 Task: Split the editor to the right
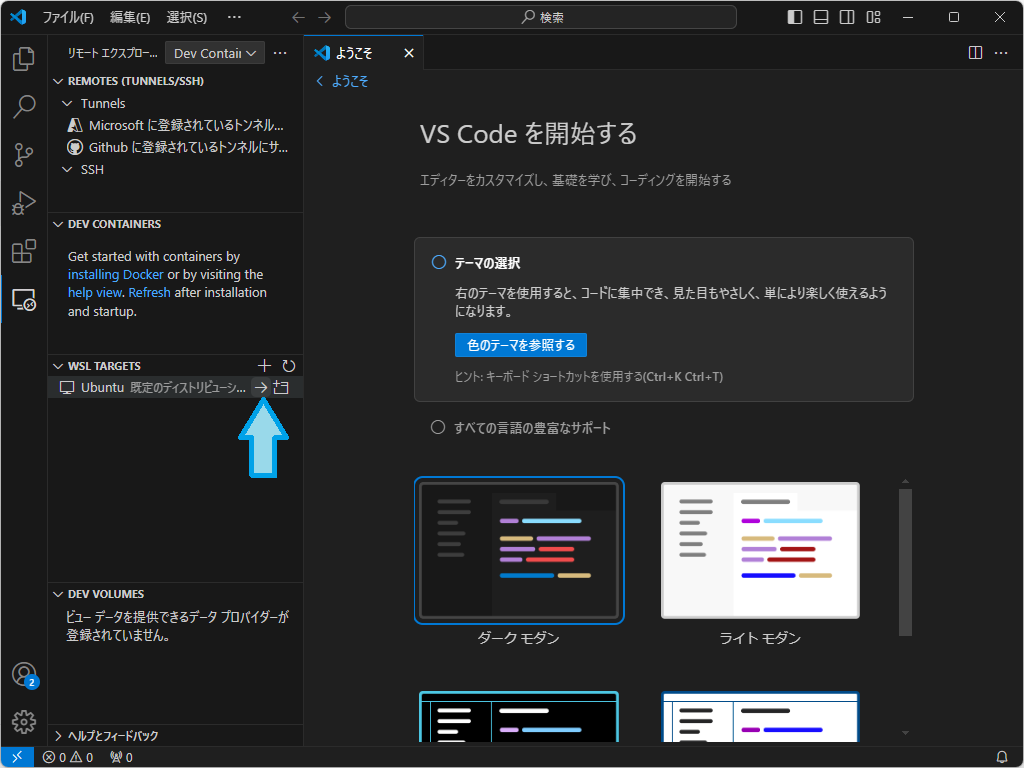[x=975, y=53]
